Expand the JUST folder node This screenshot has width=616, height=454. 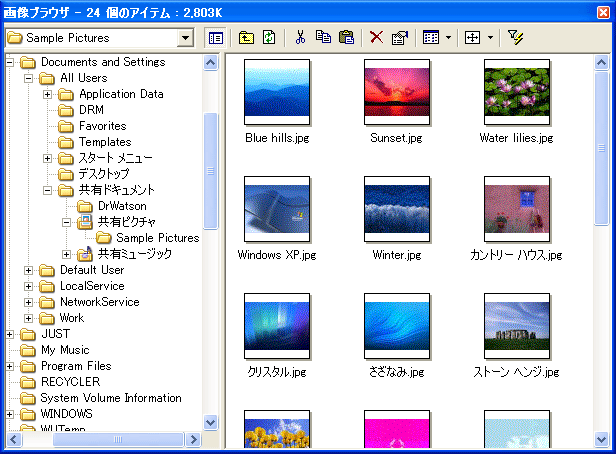10,334
